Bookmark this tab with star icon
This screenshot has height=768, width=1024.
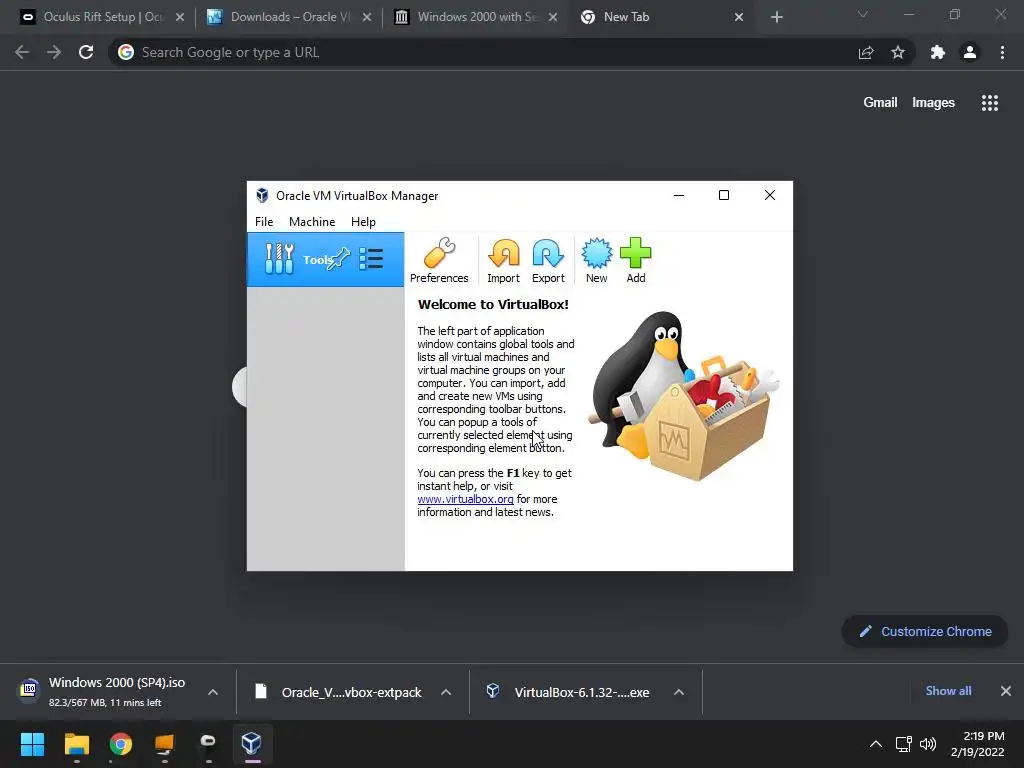[898, 52]
